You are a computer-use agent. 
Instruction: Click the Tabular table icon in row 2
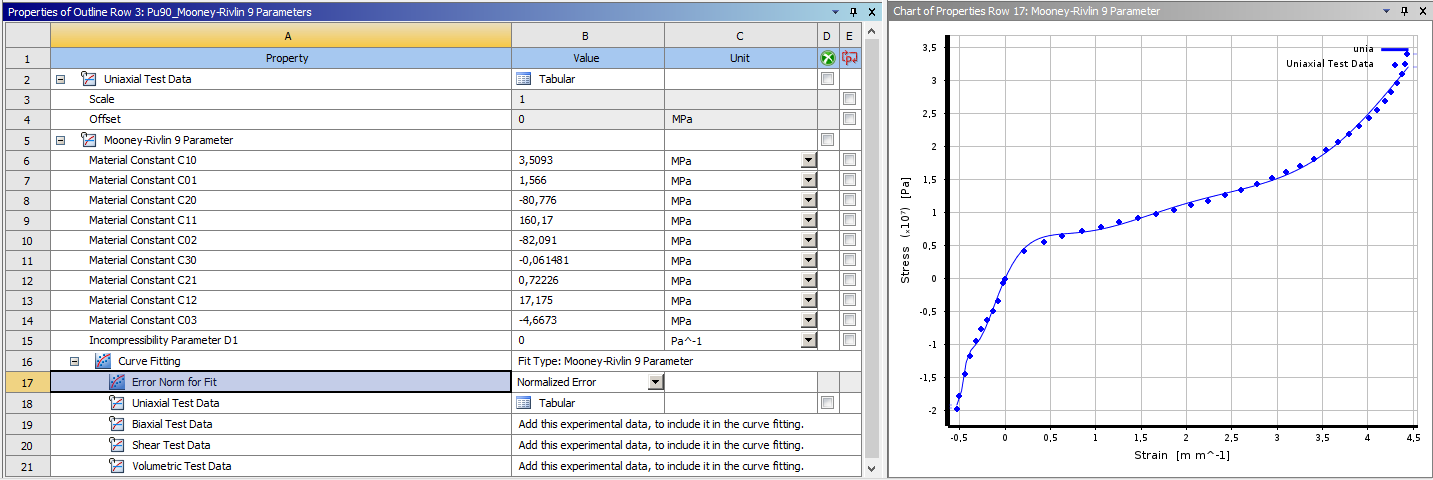[x=523, y=79]
